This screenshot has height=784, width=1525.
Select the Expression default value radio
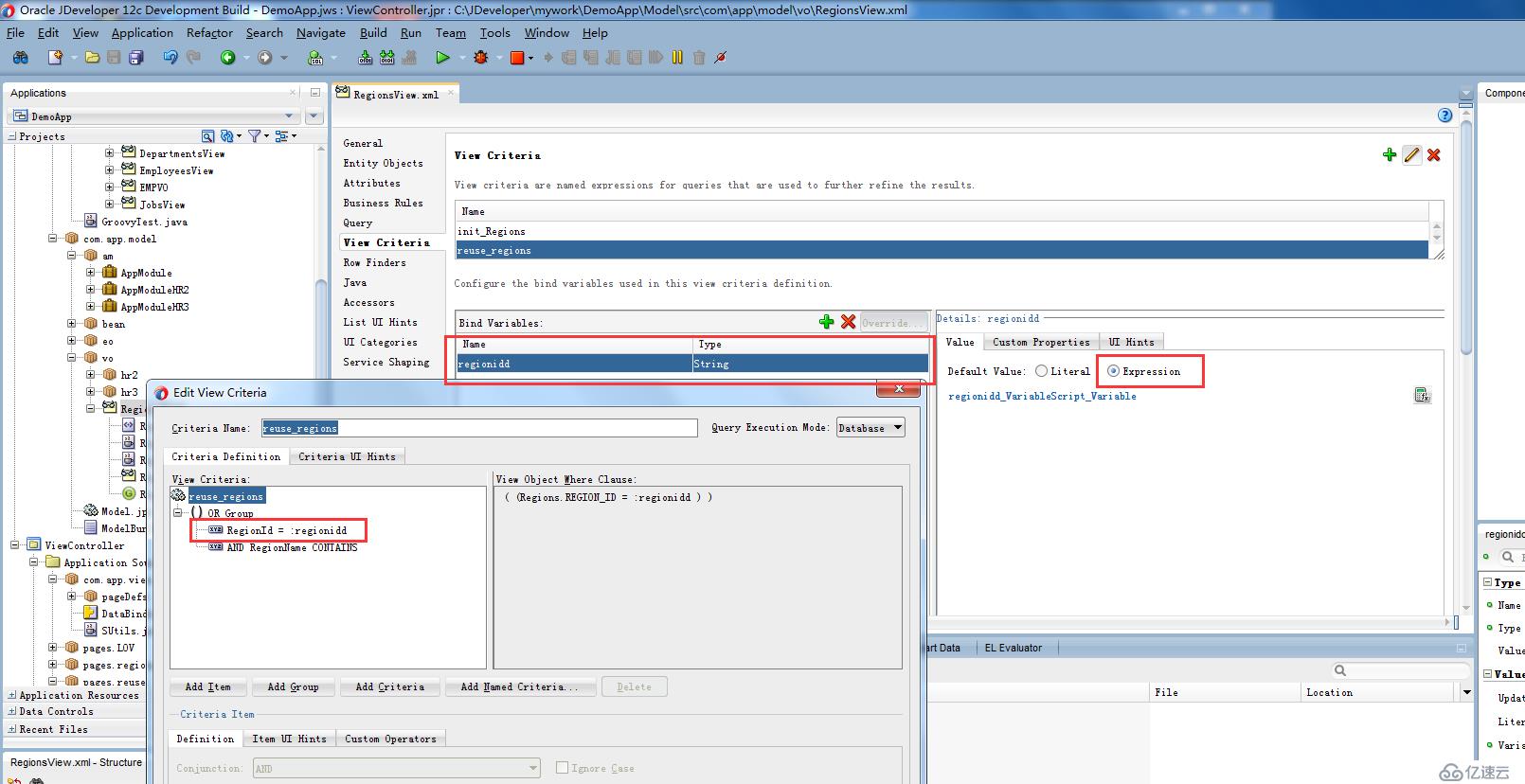pos(1113,371)
